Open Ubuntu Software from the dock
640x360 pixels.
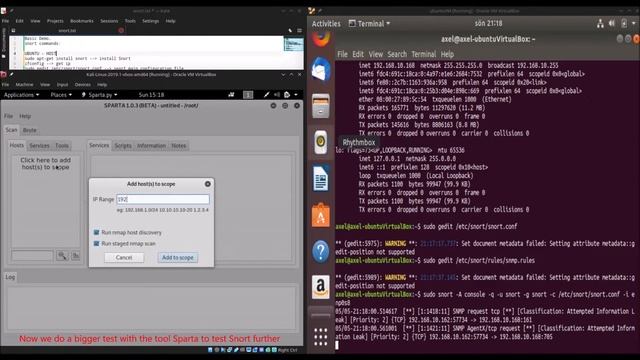321,215
